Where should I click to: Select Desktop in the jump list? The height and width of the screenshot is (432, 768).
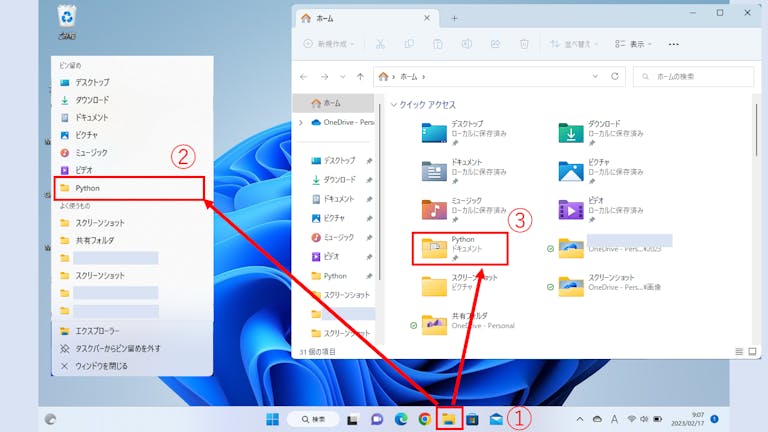click(x=132, y=82)
